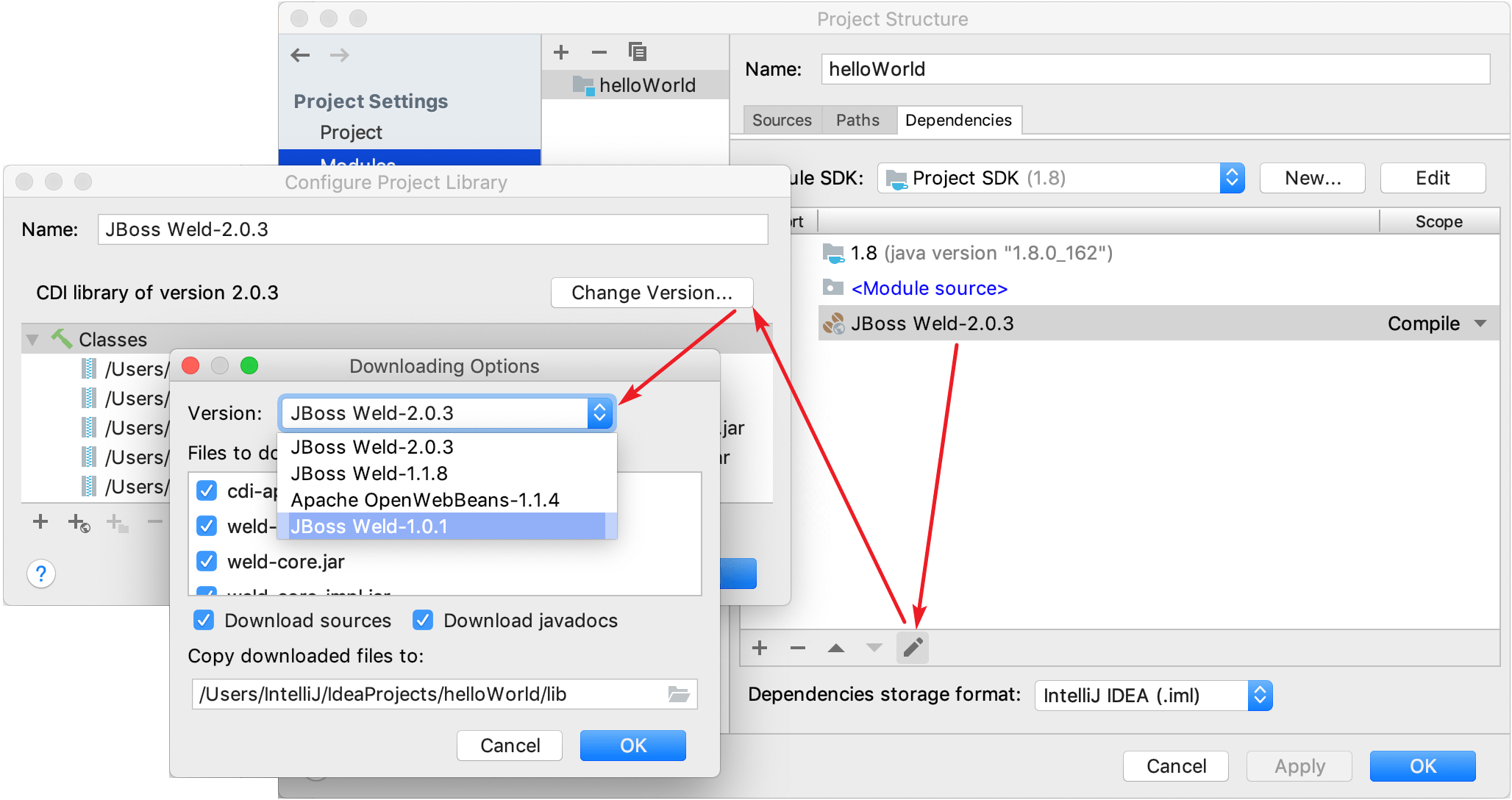
Task: Select JBoss Weld-1.1.8 in dropdown list
Action: pyautogui.click(x=447, y=474)
